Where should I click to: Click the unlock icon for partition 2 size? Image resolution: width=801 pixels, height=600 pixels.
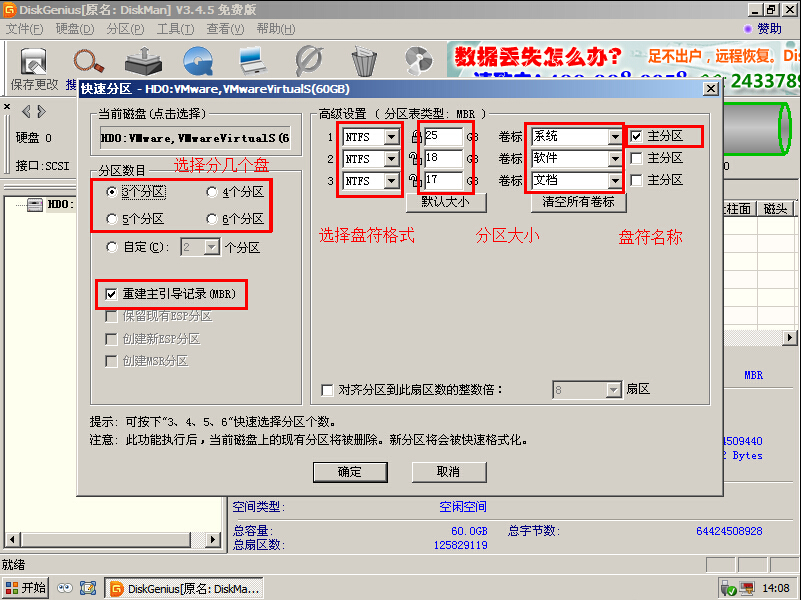pos(415,158)
